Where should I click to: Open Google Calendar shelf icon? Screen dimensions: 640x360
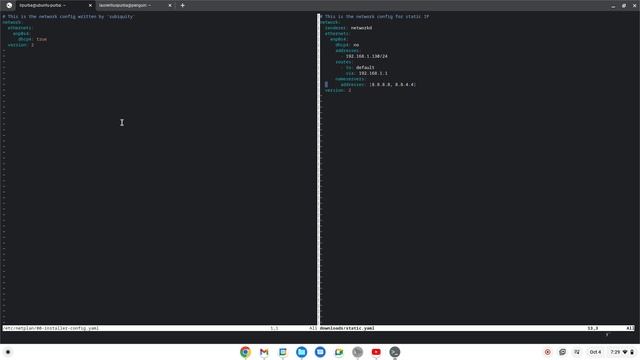click(x=283, y=352)
